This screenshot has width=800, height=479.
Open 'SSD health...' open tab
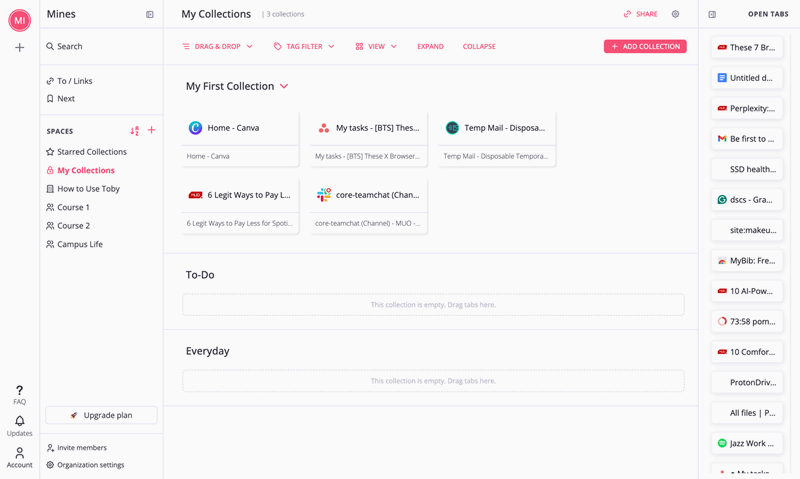coord(747,169)
